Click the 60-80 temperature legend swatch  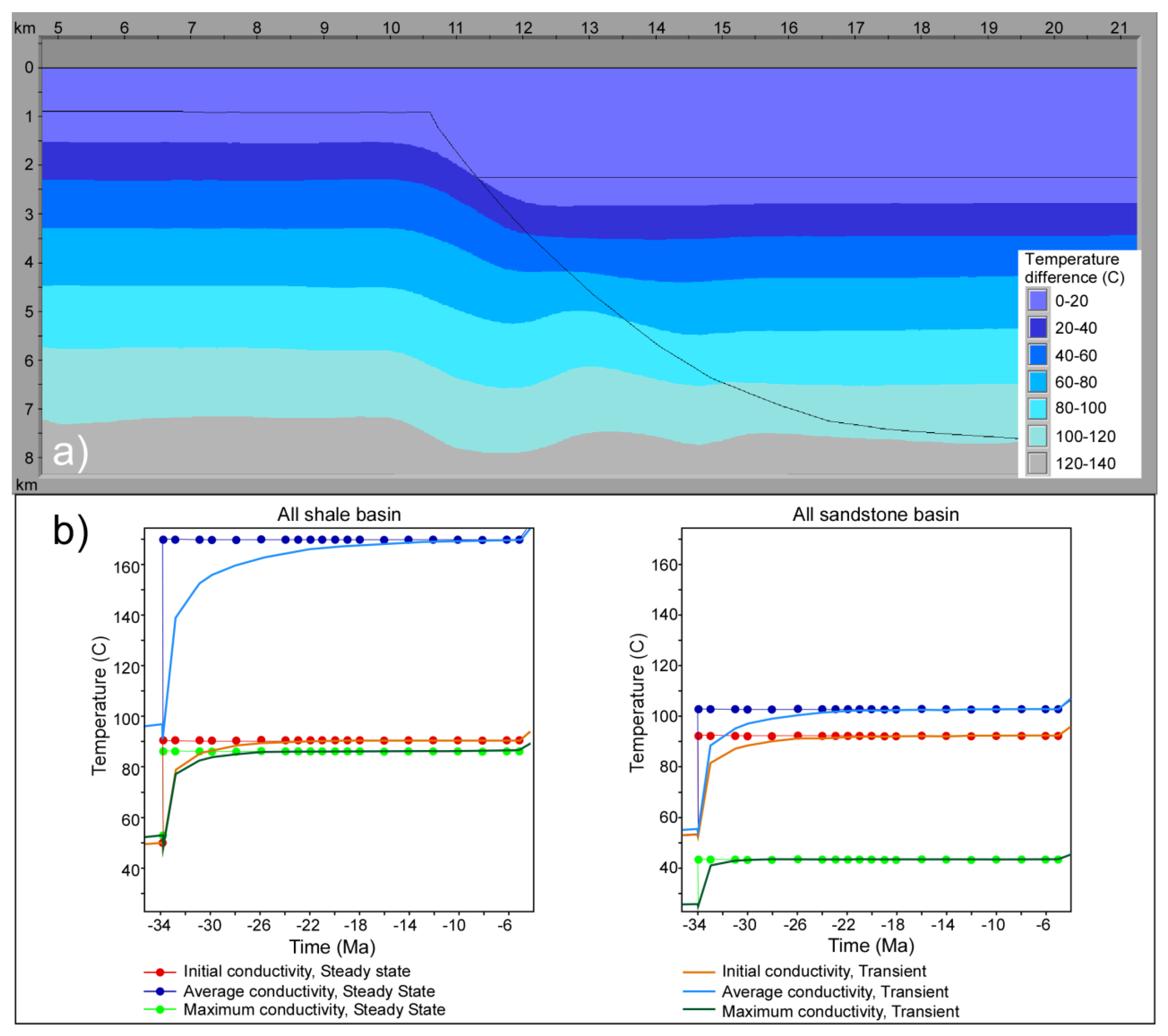1038,382
